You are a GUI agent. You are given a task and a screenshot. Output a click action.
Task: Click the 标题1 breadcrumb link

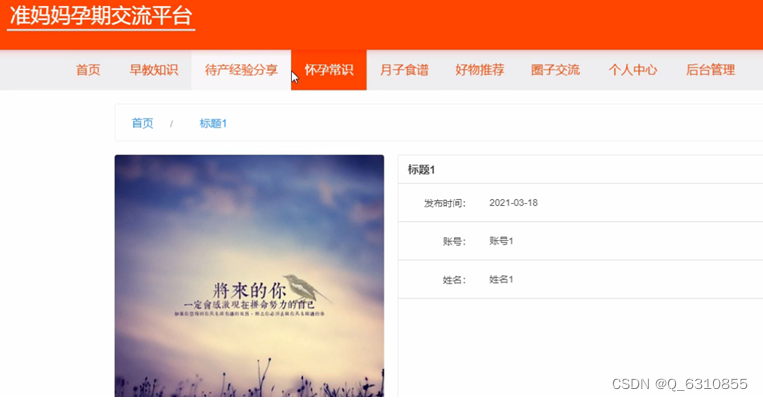(213, 123)
